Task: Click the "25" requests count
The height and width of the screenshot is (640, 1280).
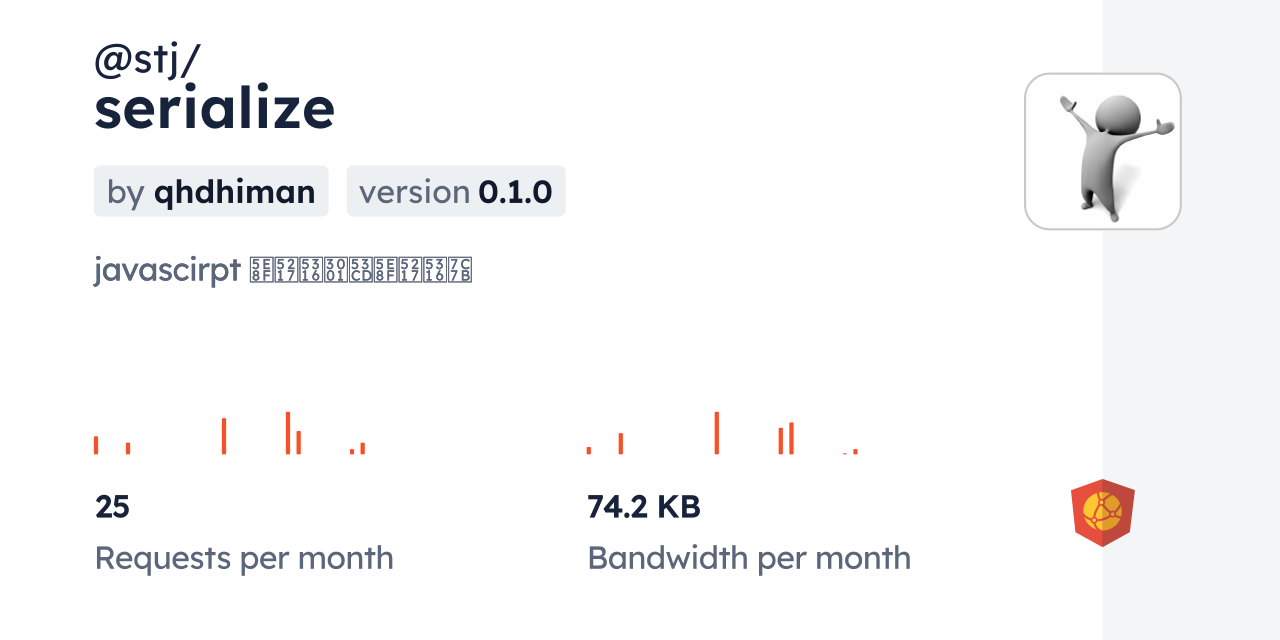Action: tap(112, 507)
